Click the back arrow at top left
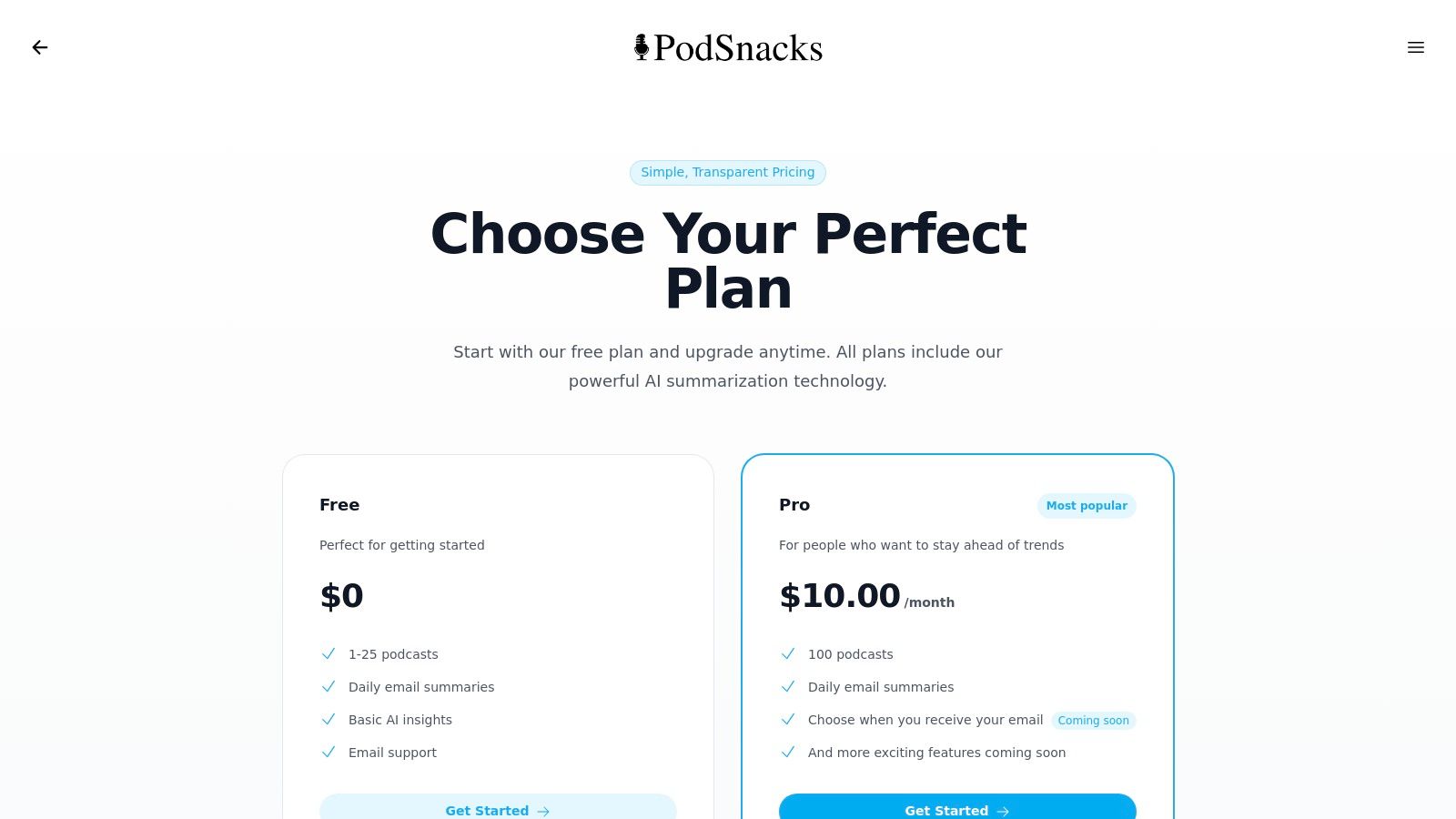 click(x=40, y=46)
